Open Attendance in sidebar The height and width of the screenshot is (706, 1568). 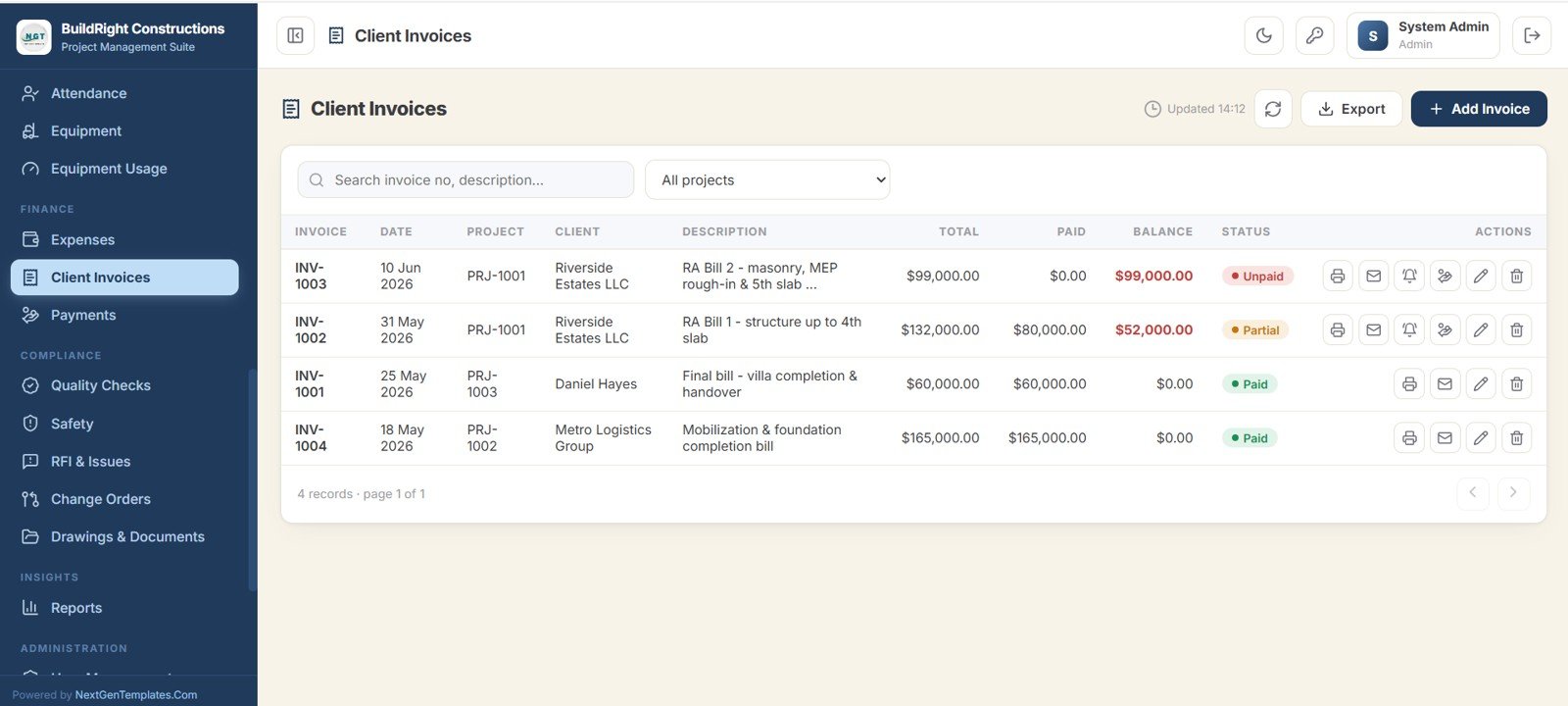pyautogui.click(x=124, y=93)
